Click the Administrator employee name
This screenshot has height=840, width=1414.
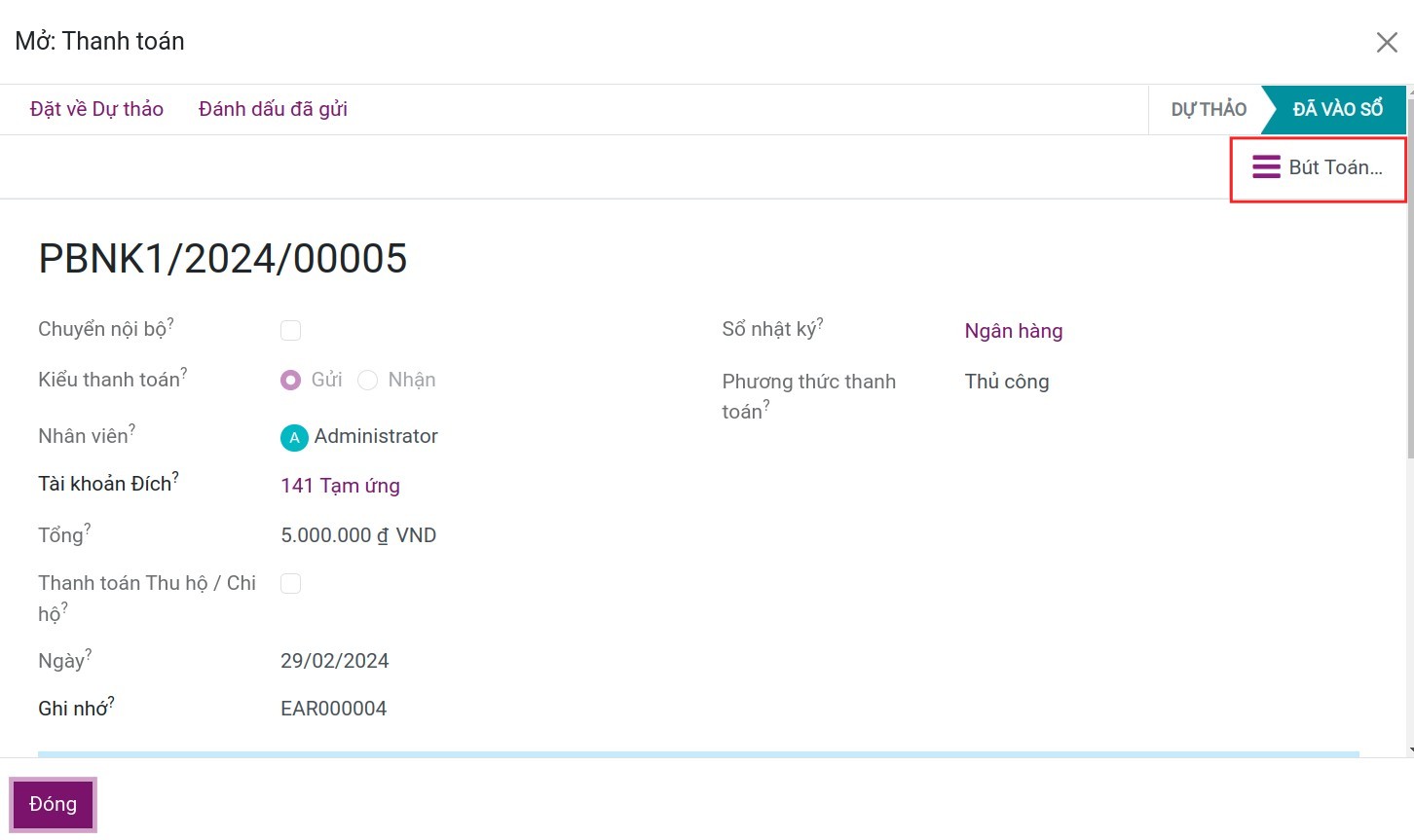point(376,436)
